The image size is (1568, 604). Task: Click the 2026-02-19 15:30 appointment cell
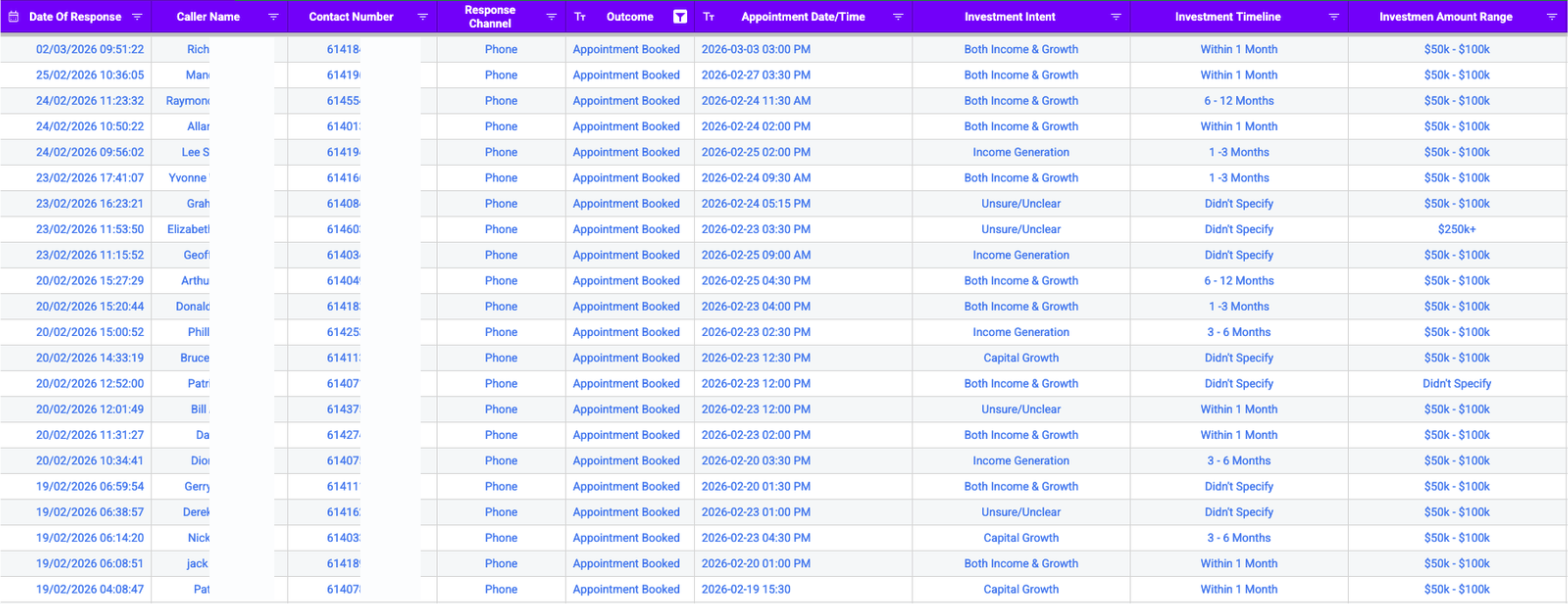pos(746,589)
